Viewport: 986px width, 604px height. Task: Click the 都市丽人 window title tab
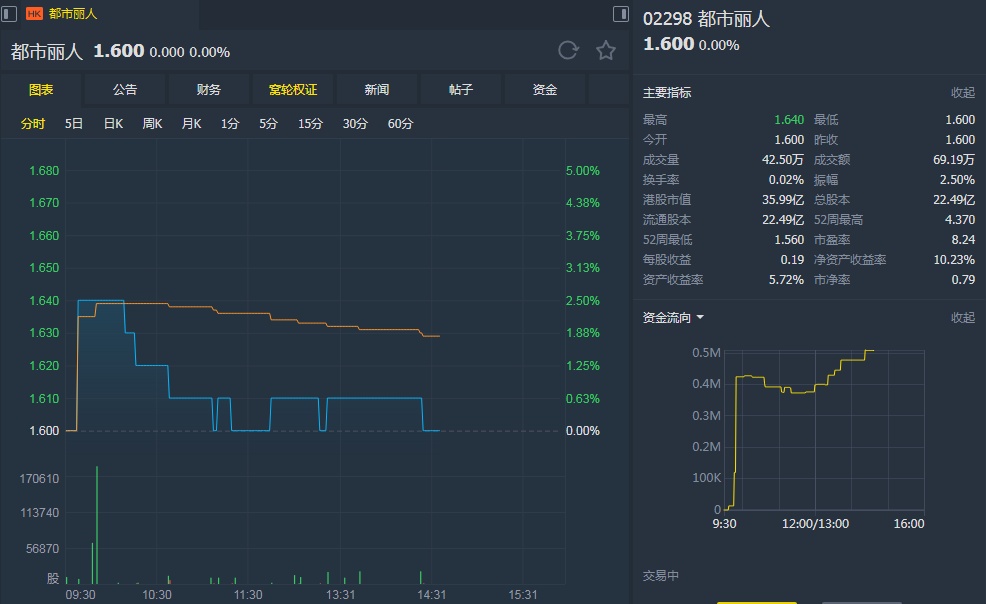tap(73, 14)
